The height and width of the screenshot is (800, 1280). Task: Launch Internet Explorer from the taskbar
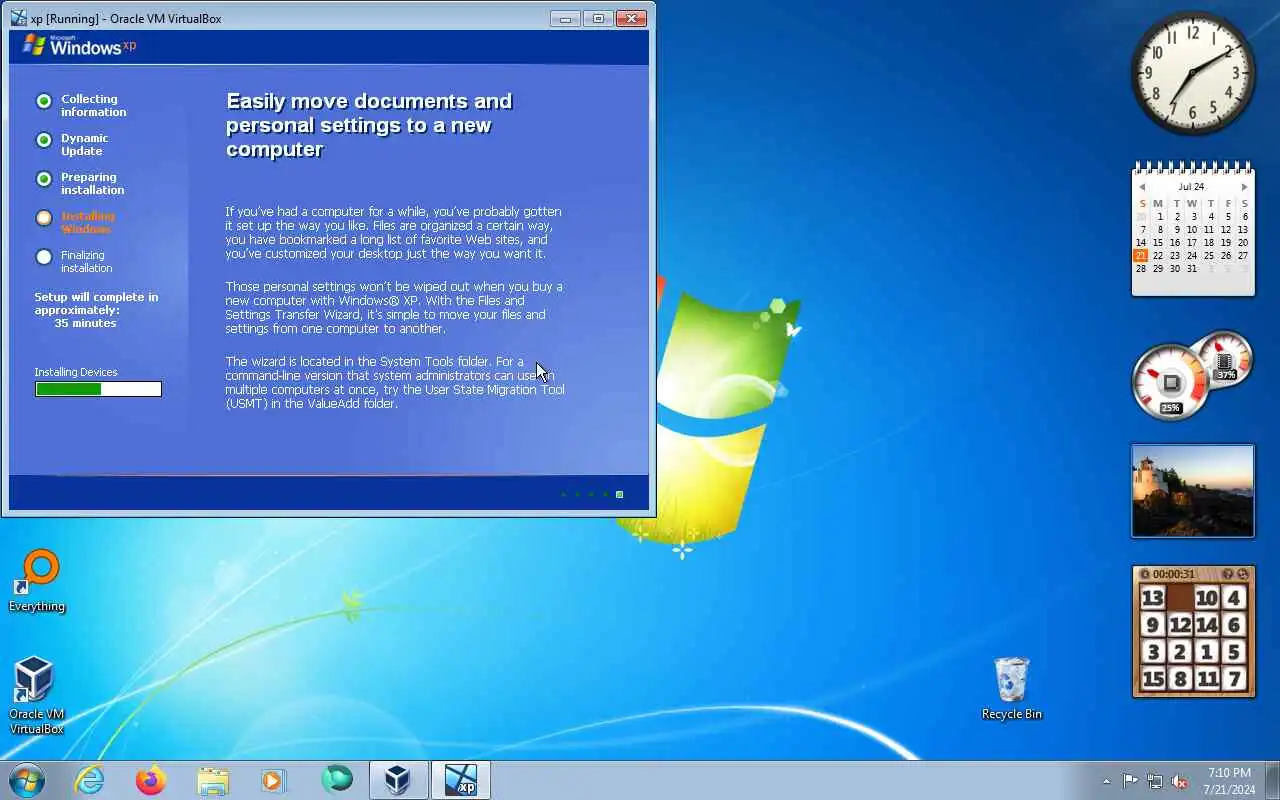pos(90,780)
